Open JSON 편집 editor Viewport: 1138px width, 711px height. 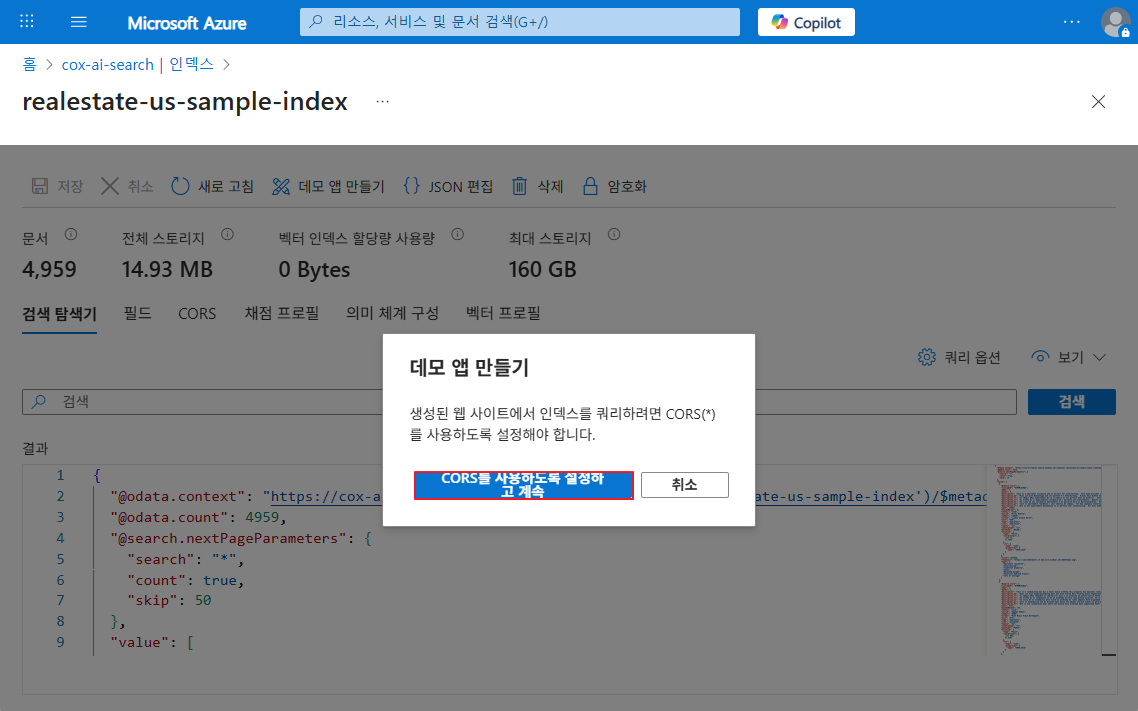pyautogui.click(x=448, y=186)
